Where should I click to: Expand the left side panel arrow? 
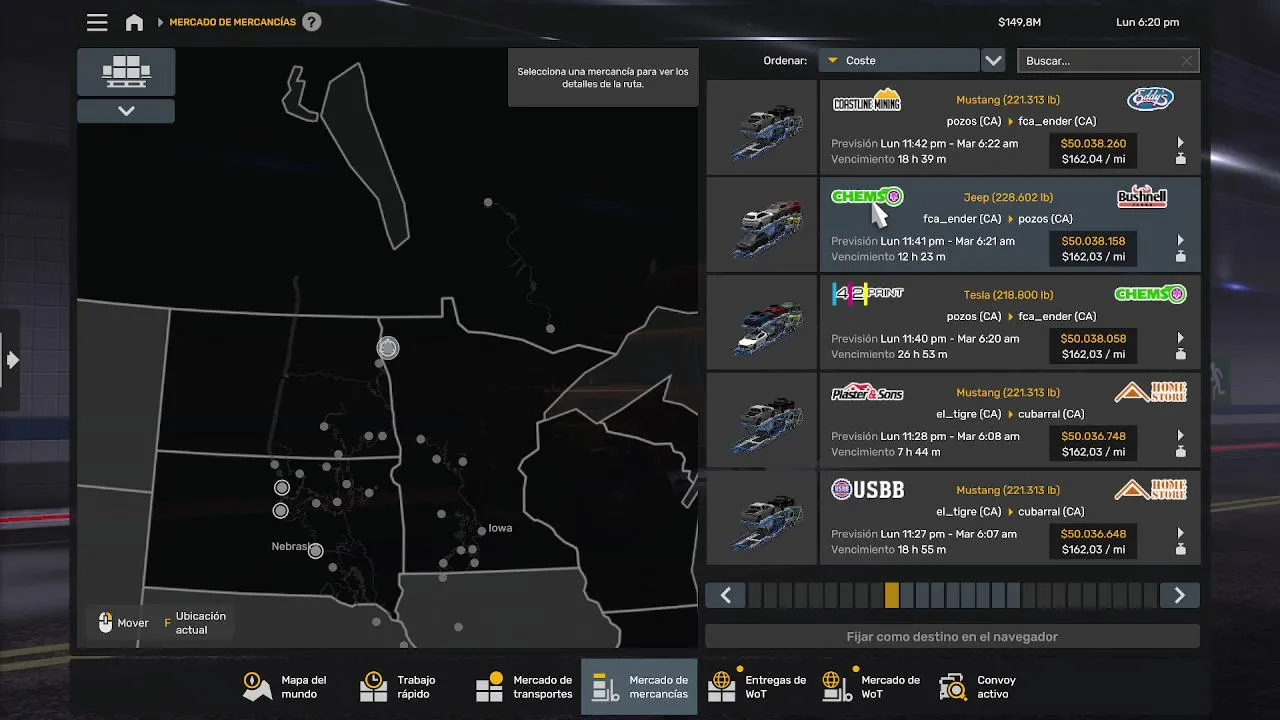12,360
